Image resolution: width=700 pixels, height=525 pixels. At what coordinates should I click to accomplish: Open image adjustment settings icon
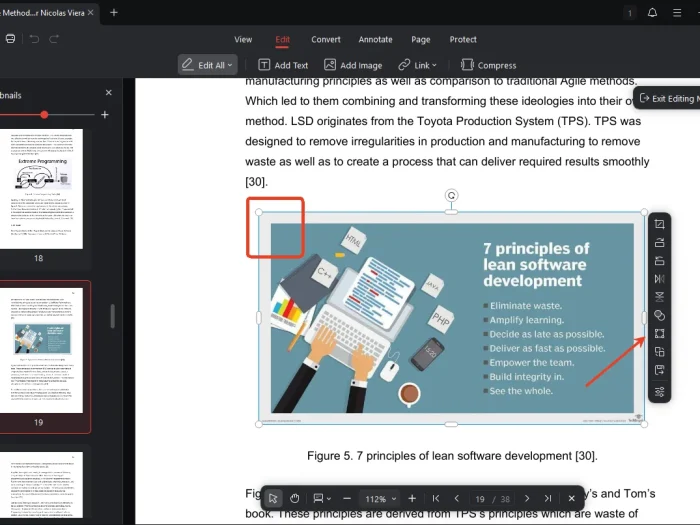coord(660,390)
